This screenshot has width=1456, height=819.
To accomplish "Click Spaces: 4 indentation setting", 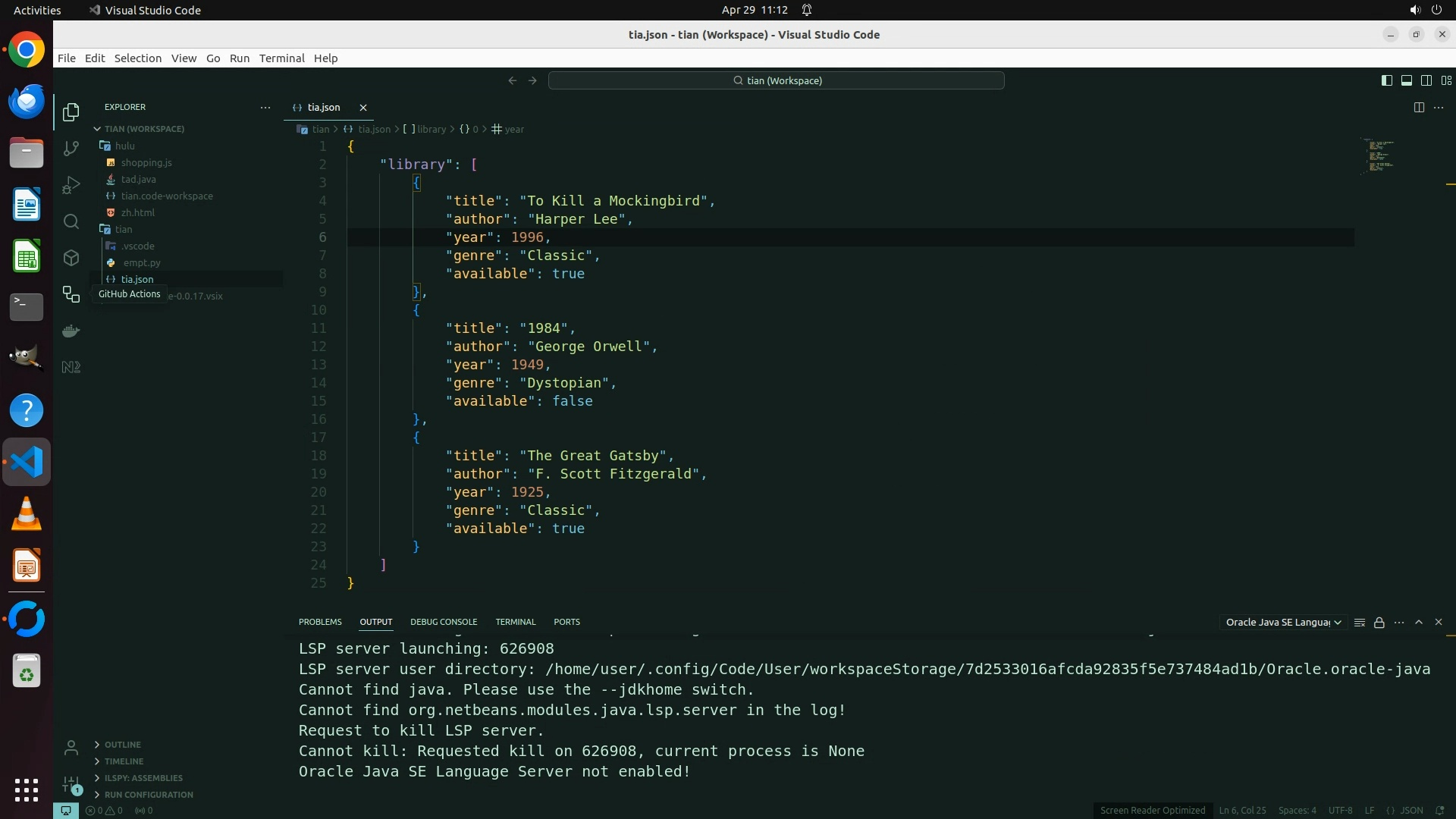I will click(1297, 811).
